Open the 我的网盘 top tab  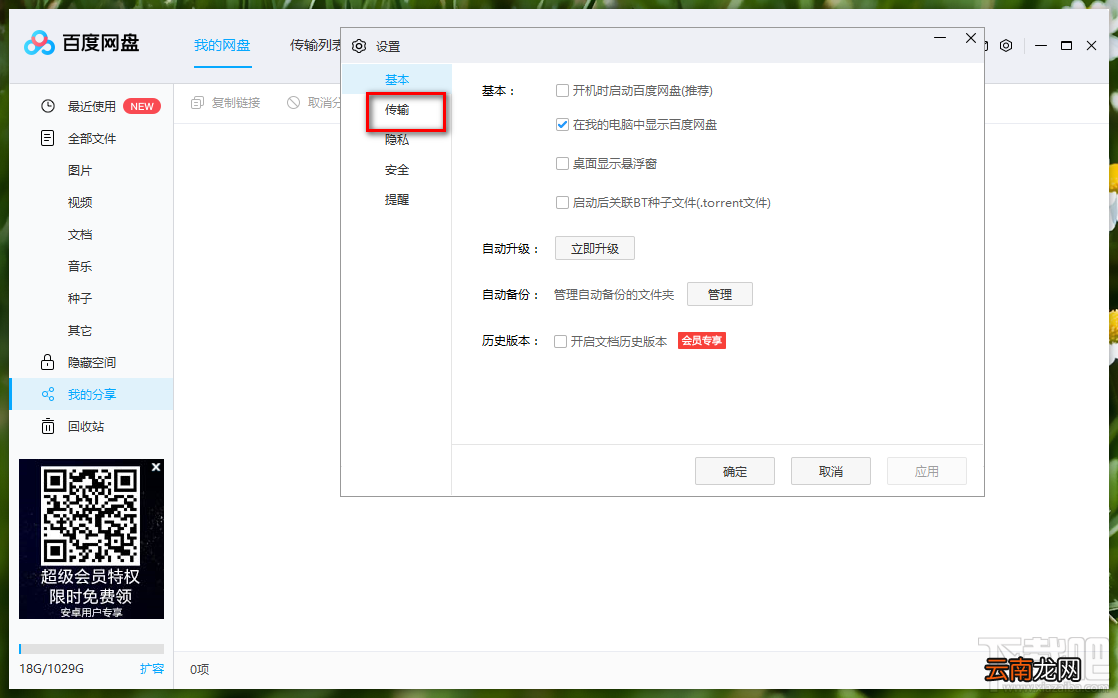click(x=222, y=46)
